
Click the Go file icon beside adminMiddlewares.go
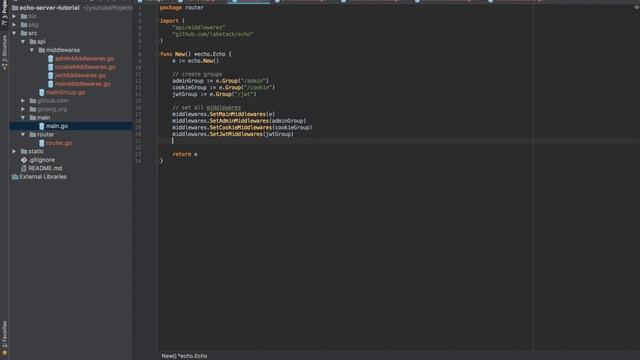coord(50,58)
